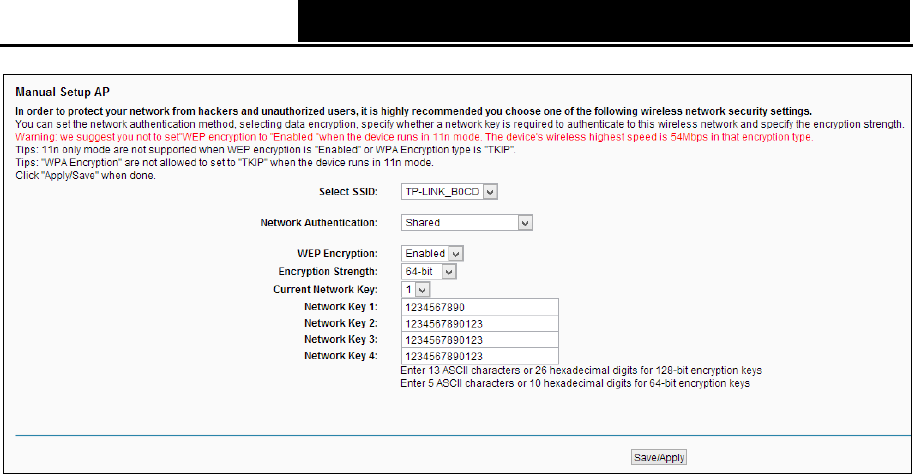This screenshot has width=913, height=474.
Task: Focus the Network Key 2 field
Action: [x=480, y=323]
